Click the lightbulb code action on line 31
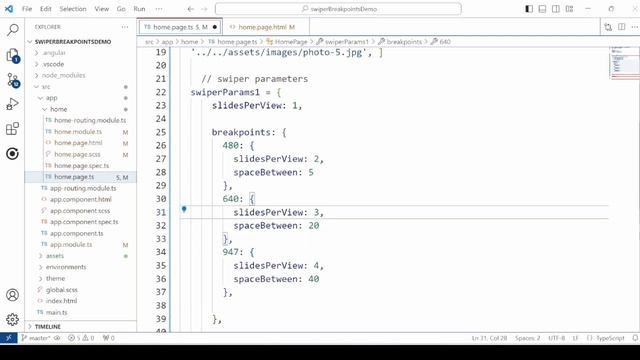 tap(184, 209)
